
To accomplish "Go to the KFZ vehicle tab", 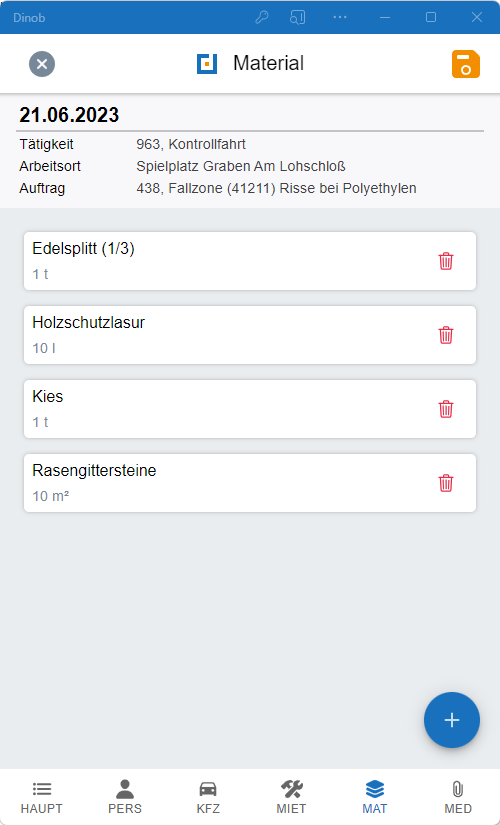I will 208,797.
